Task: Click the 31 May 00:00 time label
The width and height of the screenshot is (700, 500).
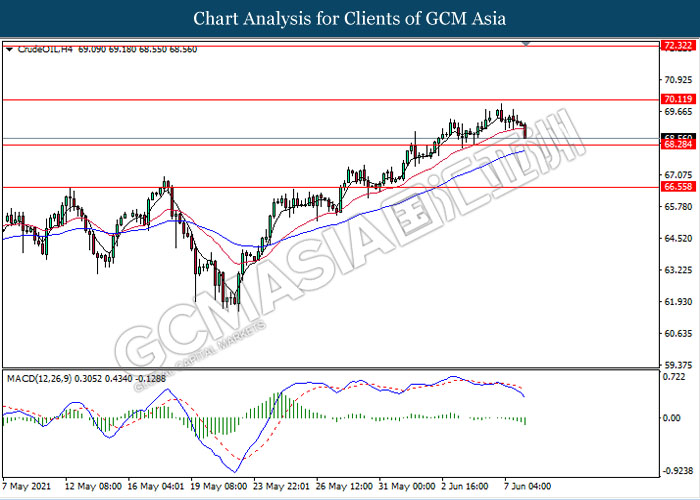Action: (x=406, y=486)
